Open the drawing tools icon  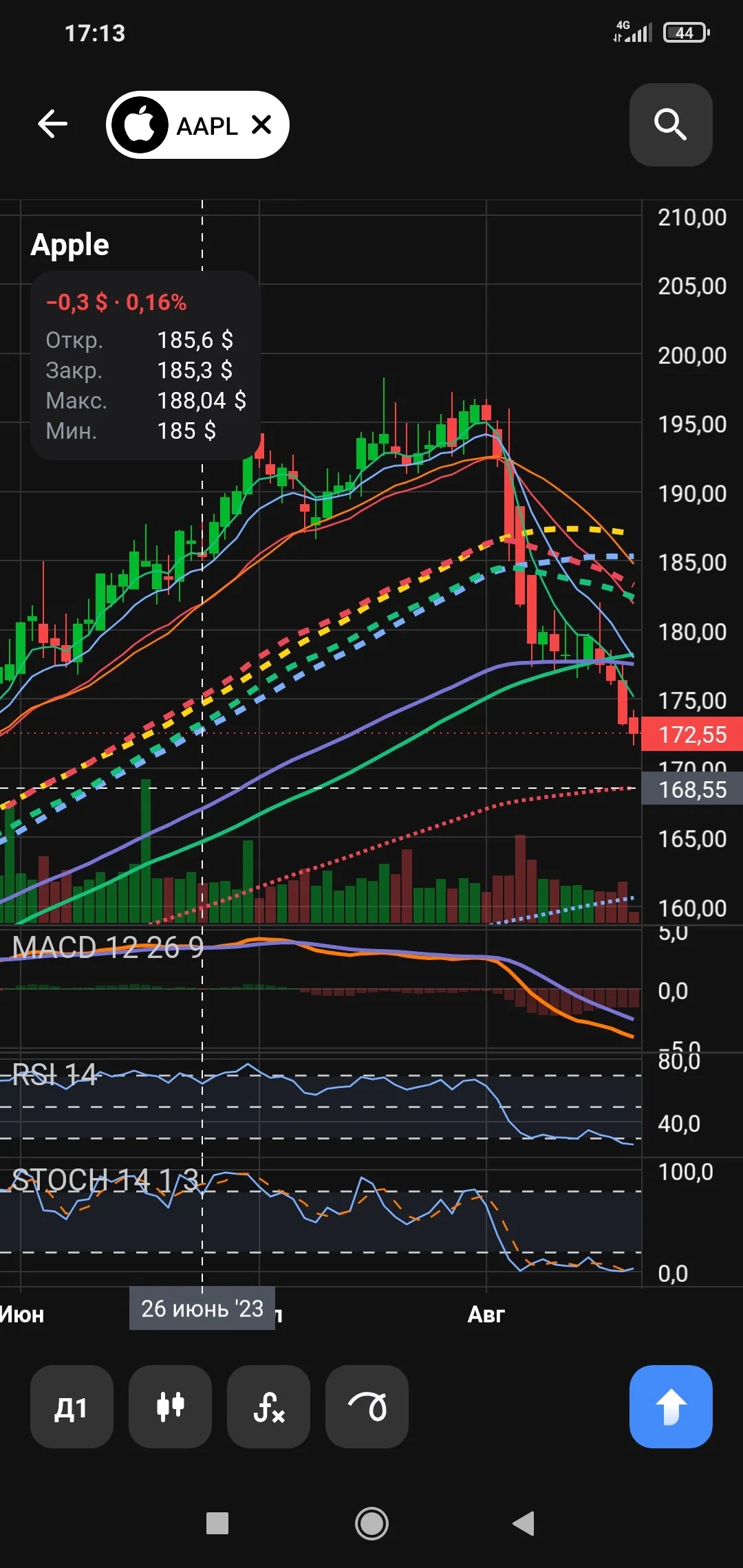click(x=367, y=1406)
